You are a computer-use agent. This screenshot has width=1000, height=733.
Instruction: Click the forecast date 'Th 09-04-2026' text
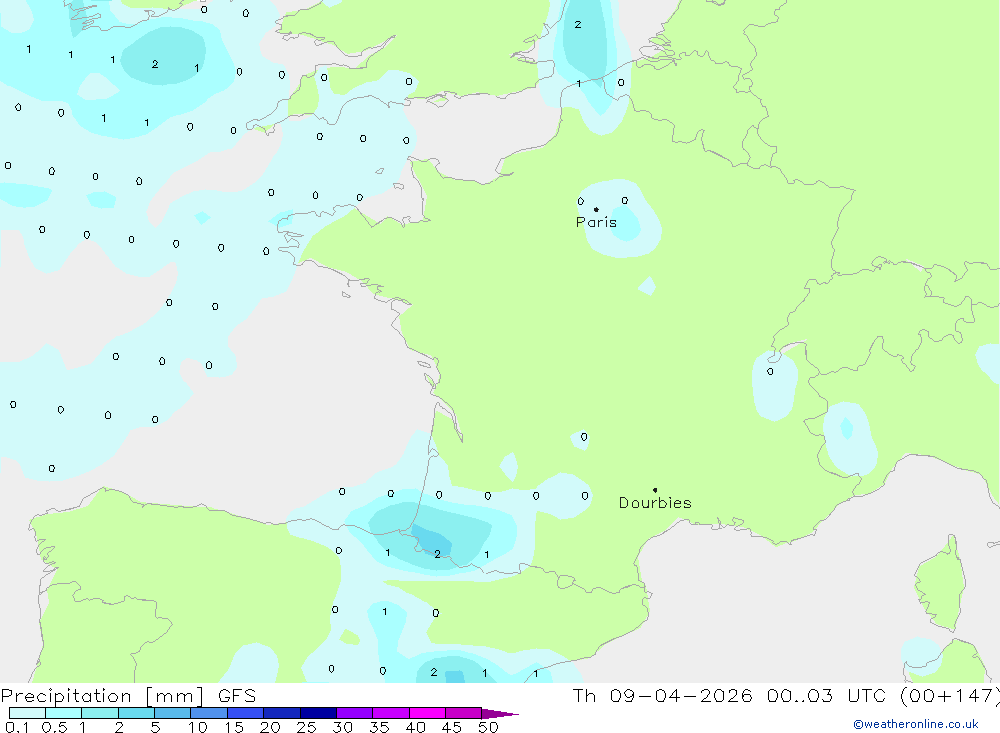click(662, 695)
